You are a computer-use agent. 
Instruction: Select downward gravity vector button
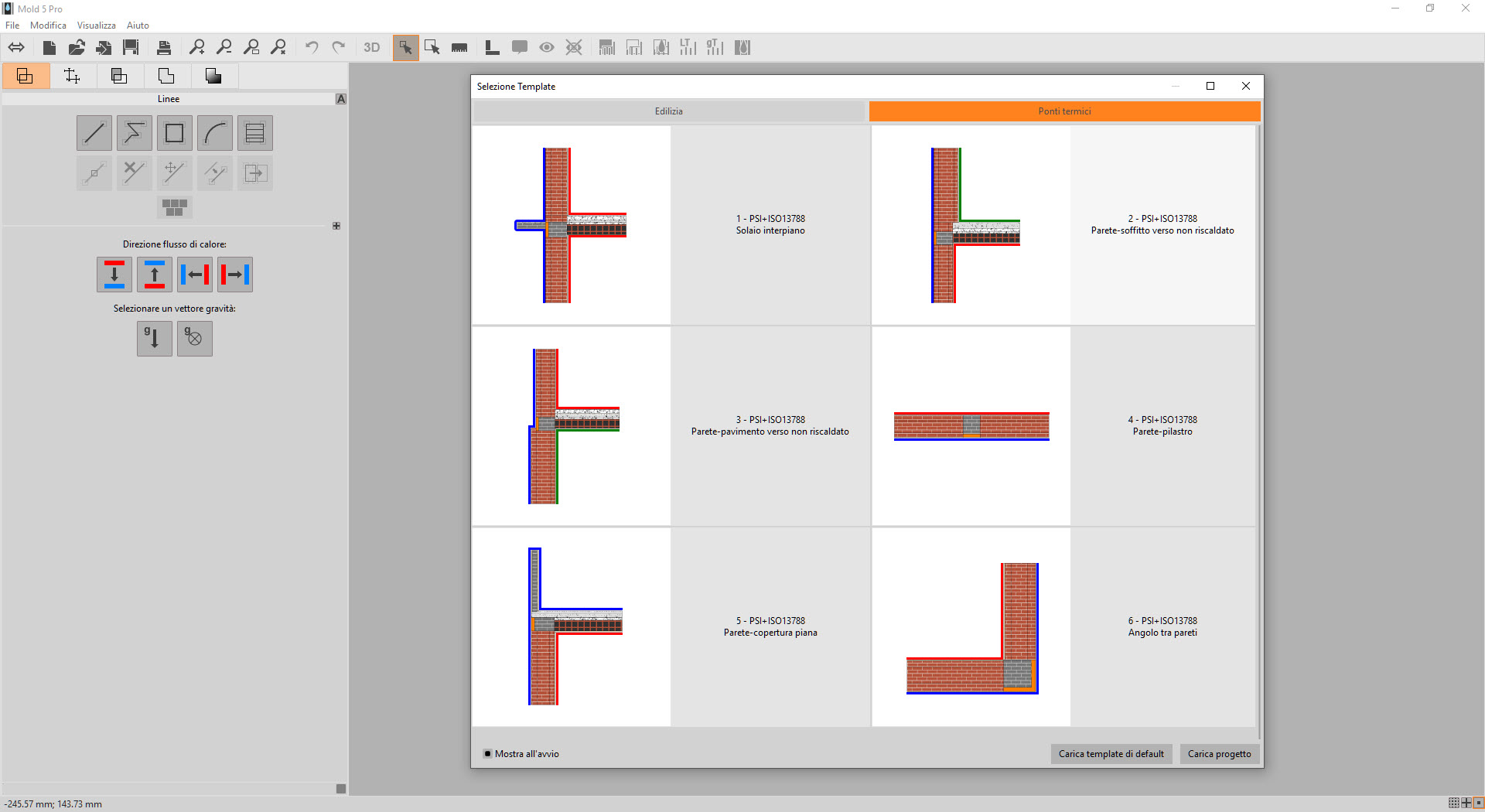[x=154, y=339]
